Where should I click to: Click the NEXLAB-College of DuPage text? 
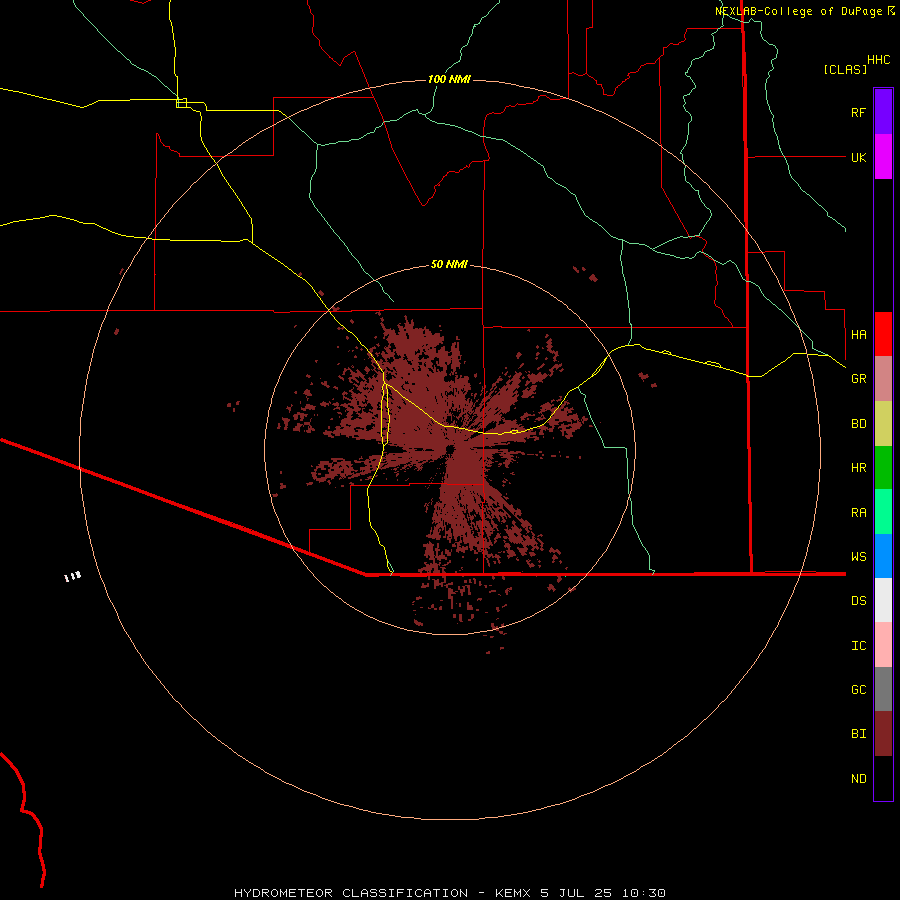tap(798, 11)
